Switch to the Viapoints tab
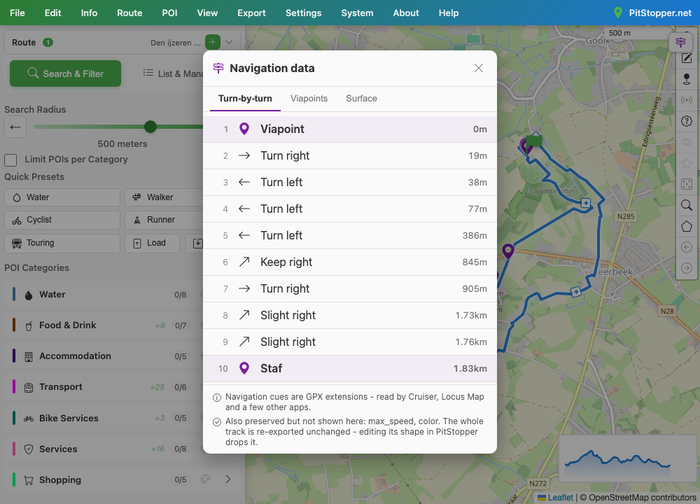 pos(309,99)
